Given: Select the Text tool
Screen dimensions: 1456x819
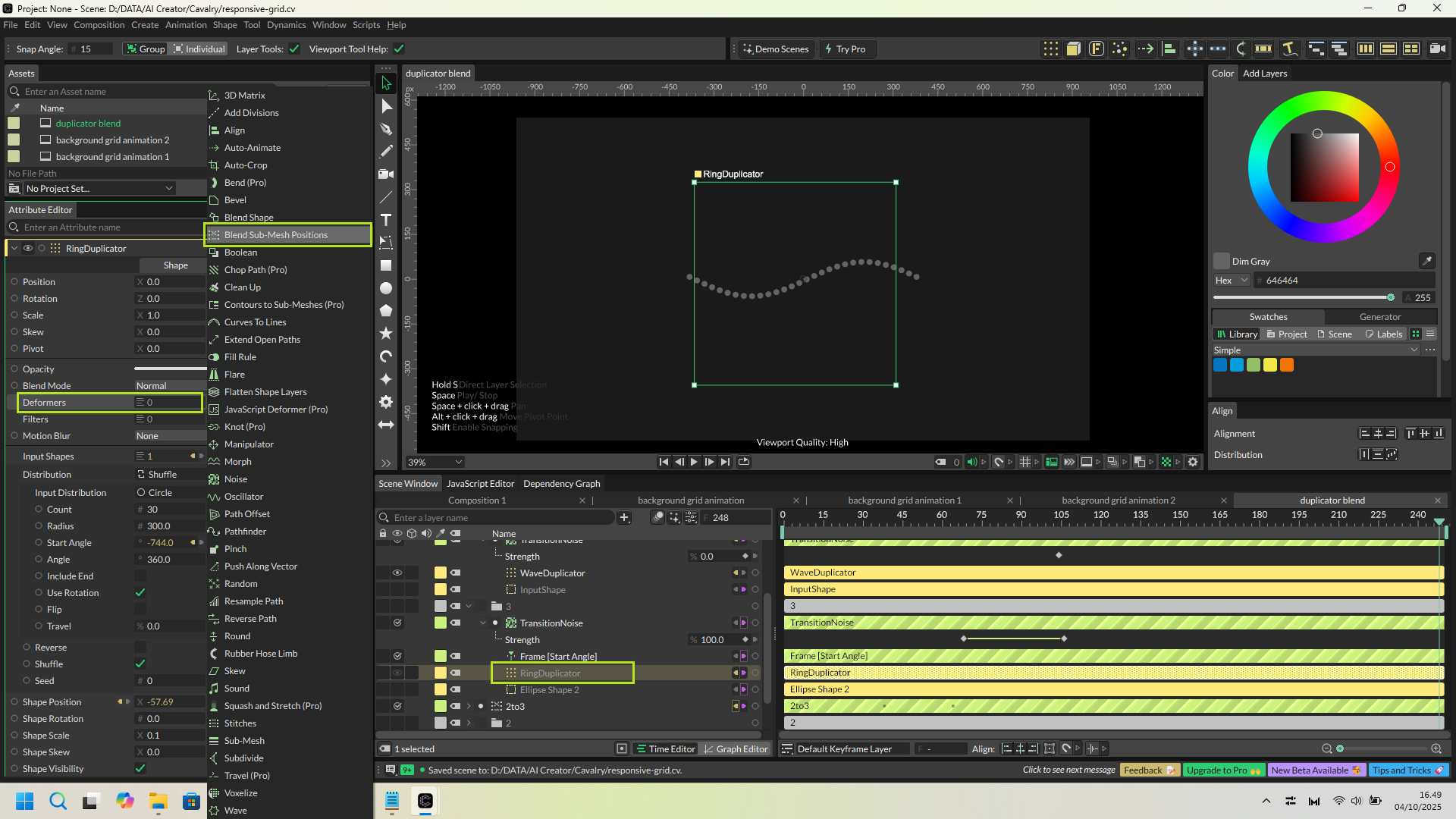Looking at the screenshot, I should click(x=386, y=220).
